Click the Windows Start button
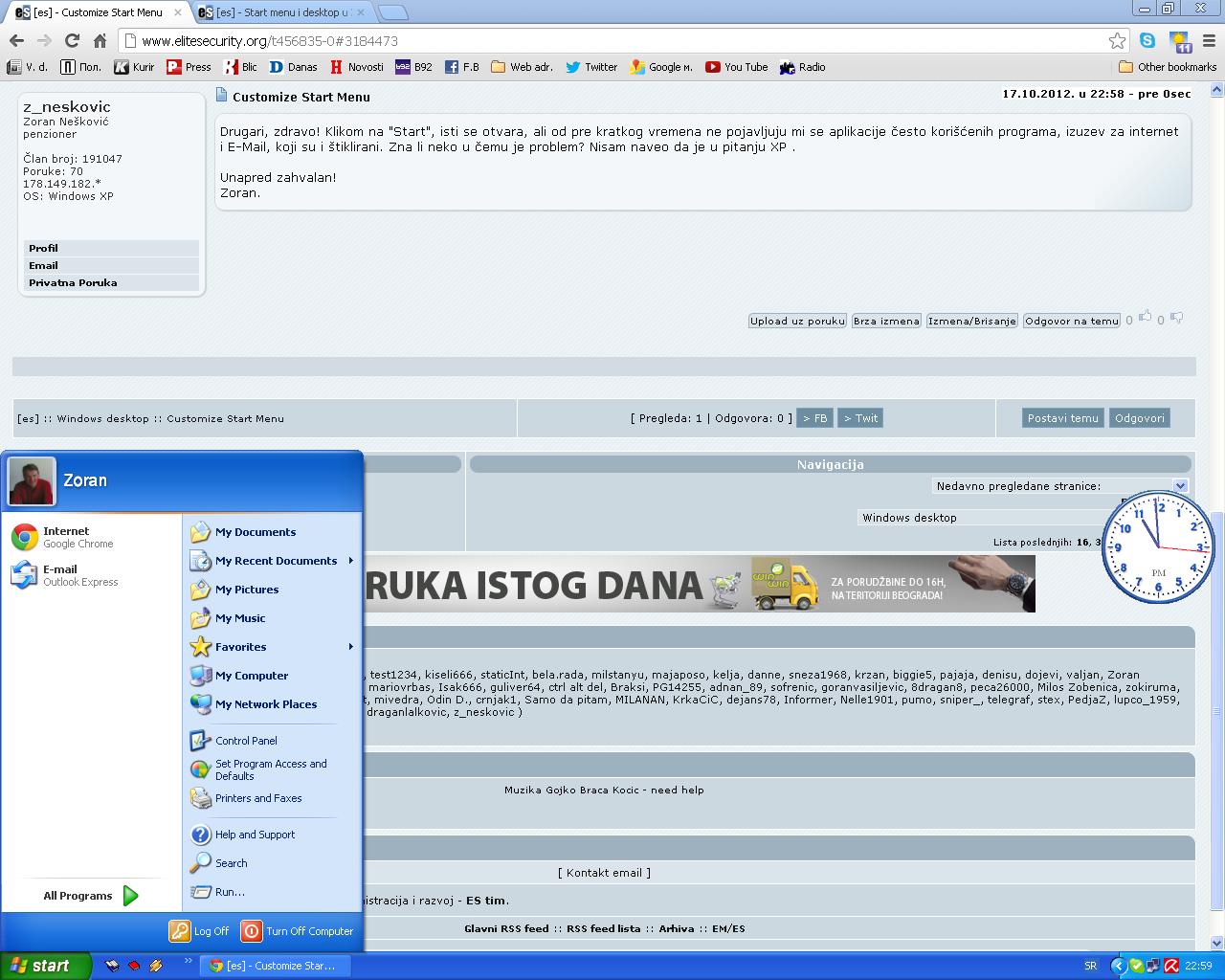 point(45,966)
